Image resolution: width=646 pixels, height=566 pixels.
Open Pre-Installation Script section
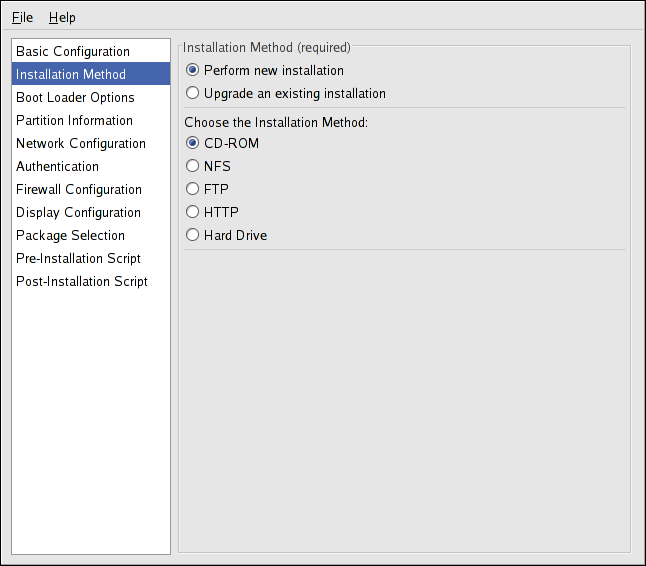tap(78, 258)
